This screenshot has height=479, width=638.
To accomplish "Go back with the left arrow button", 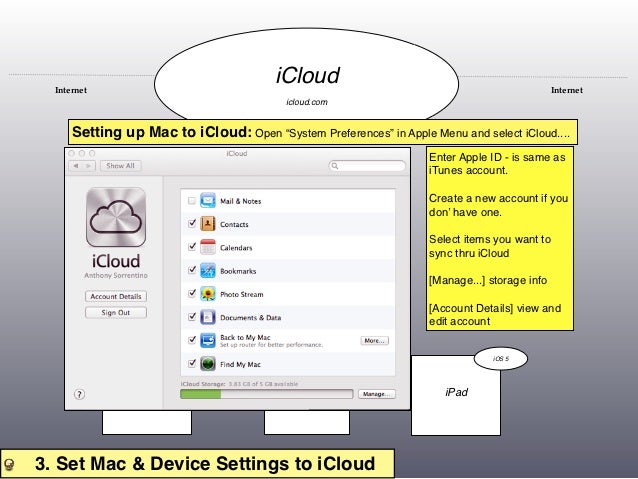I will click(76, 166).
